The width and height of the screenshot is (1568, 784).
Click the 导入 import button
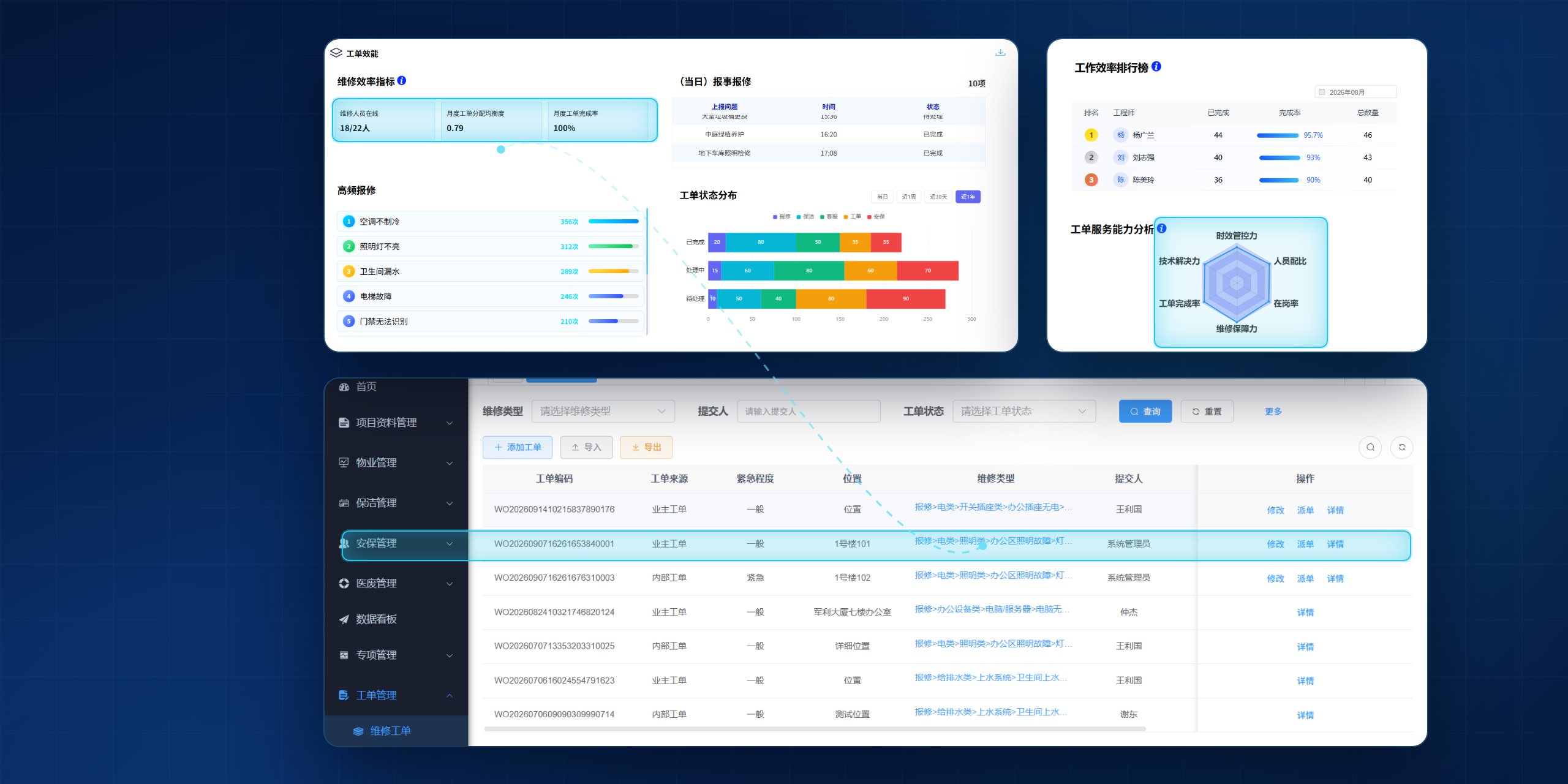coord(586,447)
